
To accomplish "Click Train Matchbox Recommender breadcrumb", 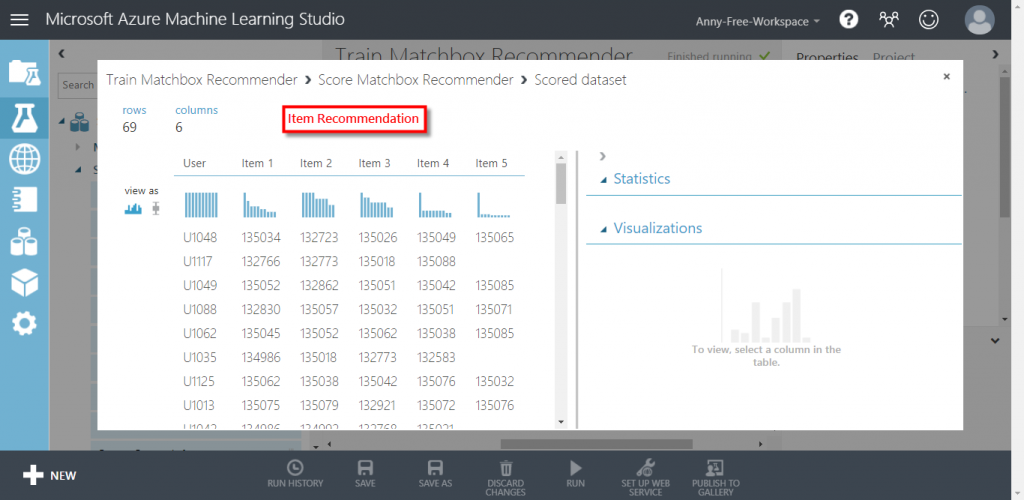I will [x=201, y=80].
